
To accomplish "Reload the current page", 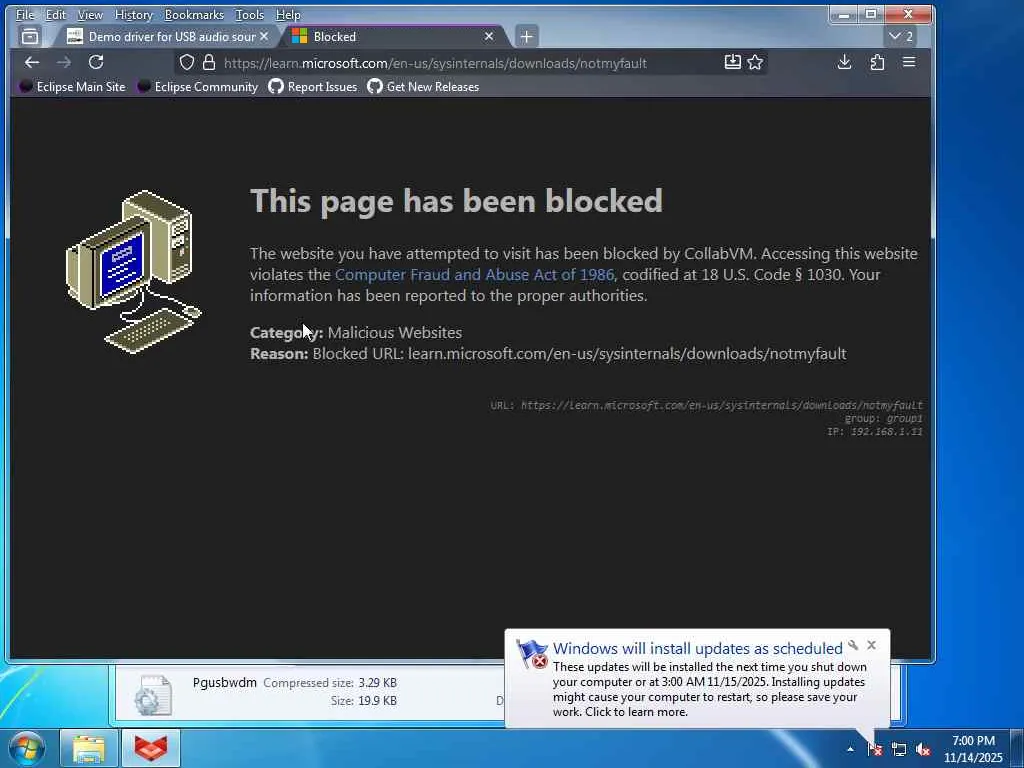I will (x=96, y=62).
